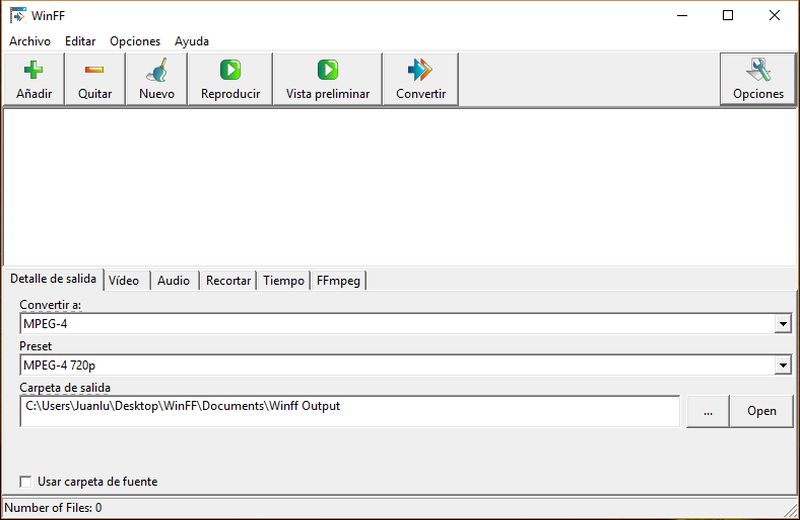Open the Archivo menu
The width and height of the screenshot is (800, 520).
(x=30, y=41)
